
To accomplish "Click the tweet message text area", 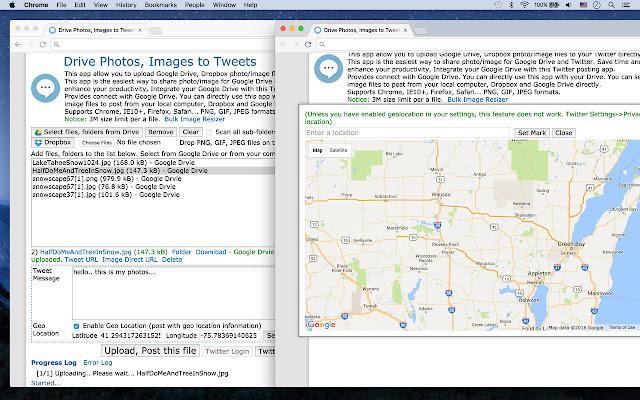I will [173, 293].
